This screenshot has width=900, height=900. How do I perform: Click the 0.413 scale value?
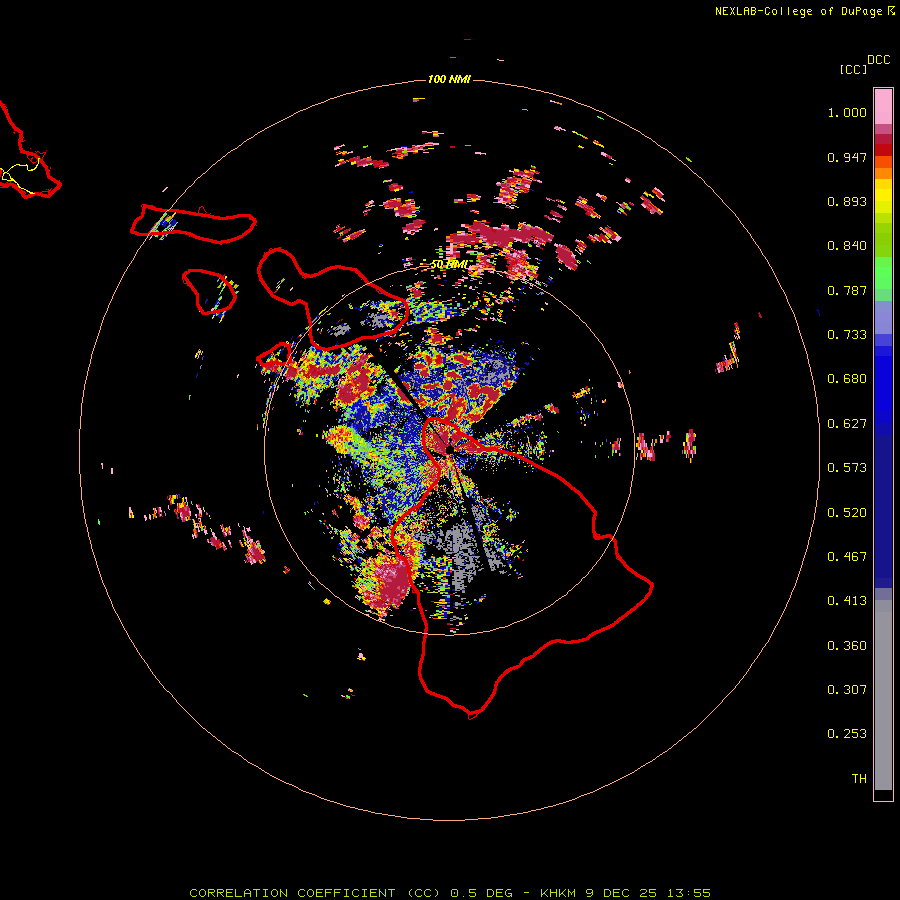[x=847, y=601]
